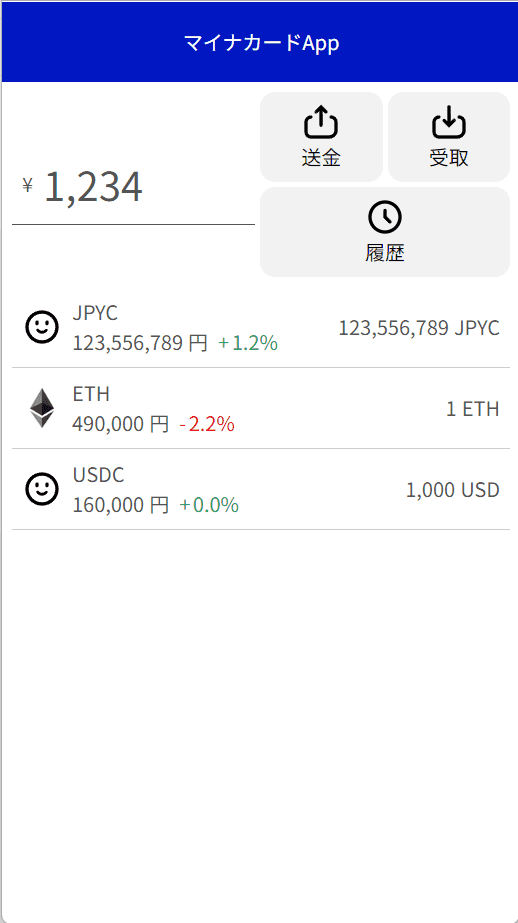The image size is (518, 923).
Task: Click the Ethereum diamond logo icon
Action: [42, 408]
